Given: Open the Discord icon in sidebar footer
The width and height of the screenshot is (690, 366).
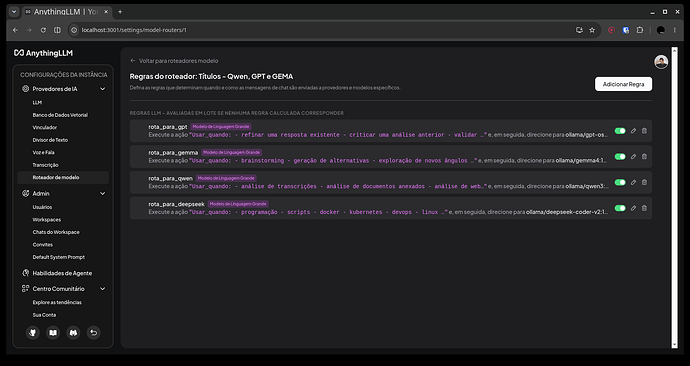Looking at the screenshot, I should pos(73,333).
